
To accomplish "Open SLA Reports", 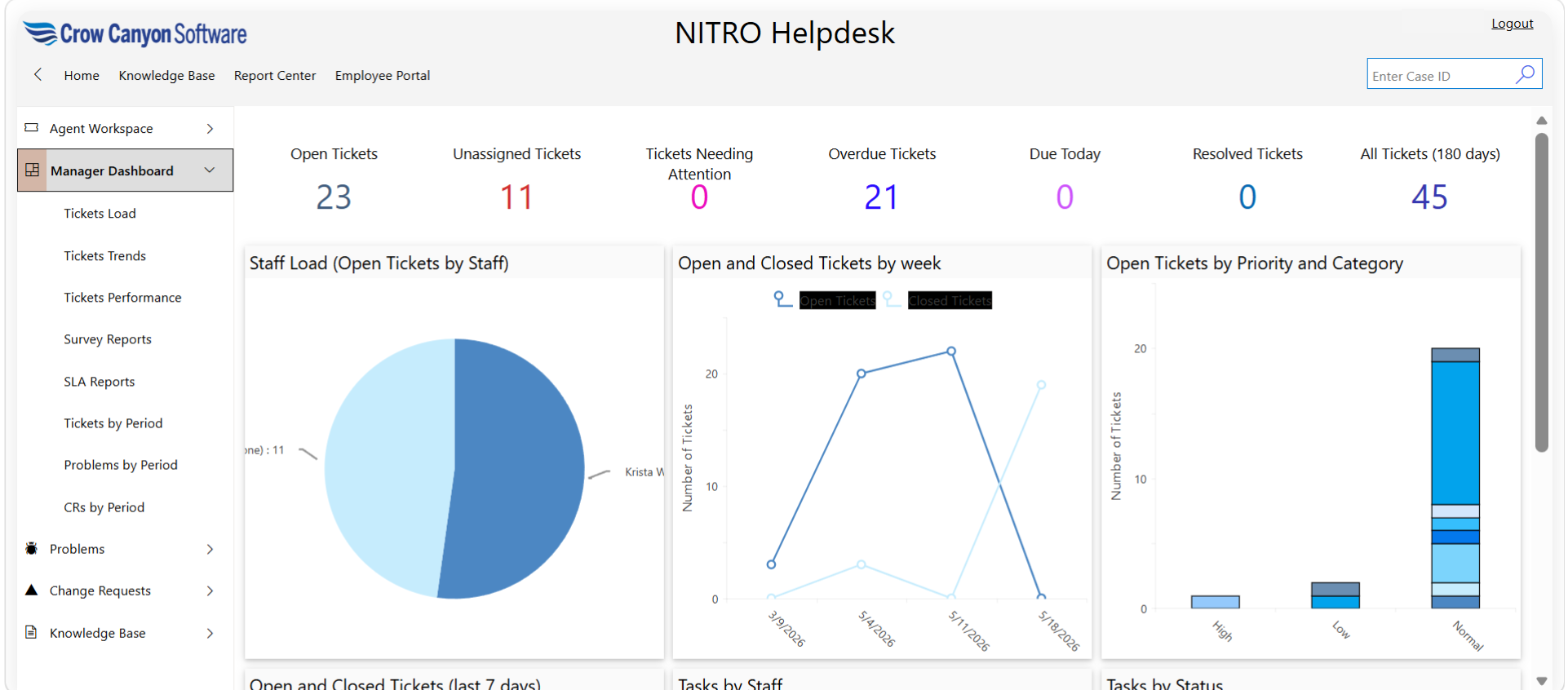I will (100, 381).
